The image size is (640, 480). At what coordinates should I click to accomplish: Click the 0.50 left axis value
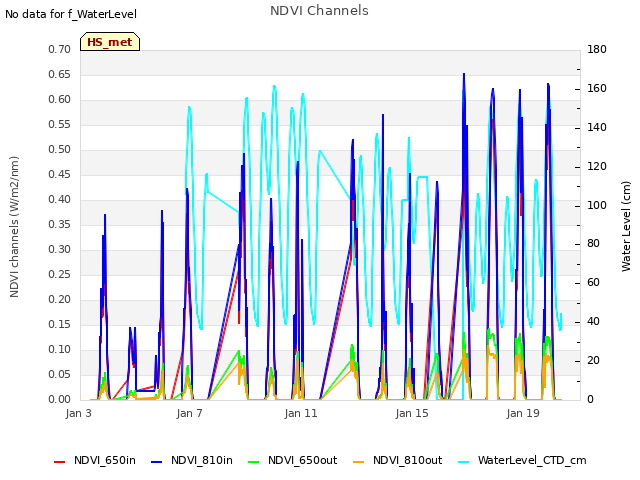click(x=60, y=149)
